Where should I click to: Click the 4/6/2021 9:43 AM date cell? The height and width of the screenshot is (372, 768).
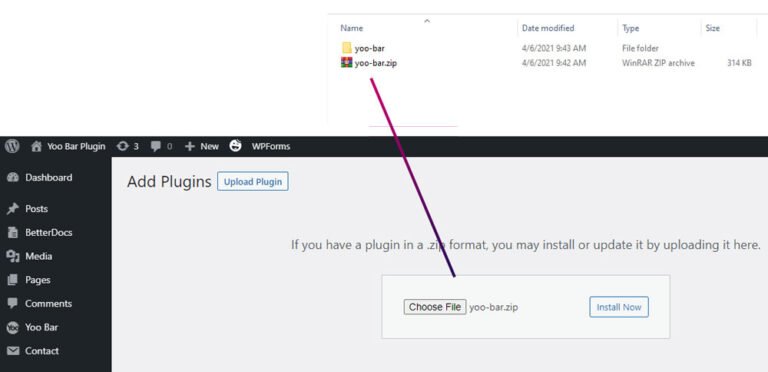pos(554,48)
